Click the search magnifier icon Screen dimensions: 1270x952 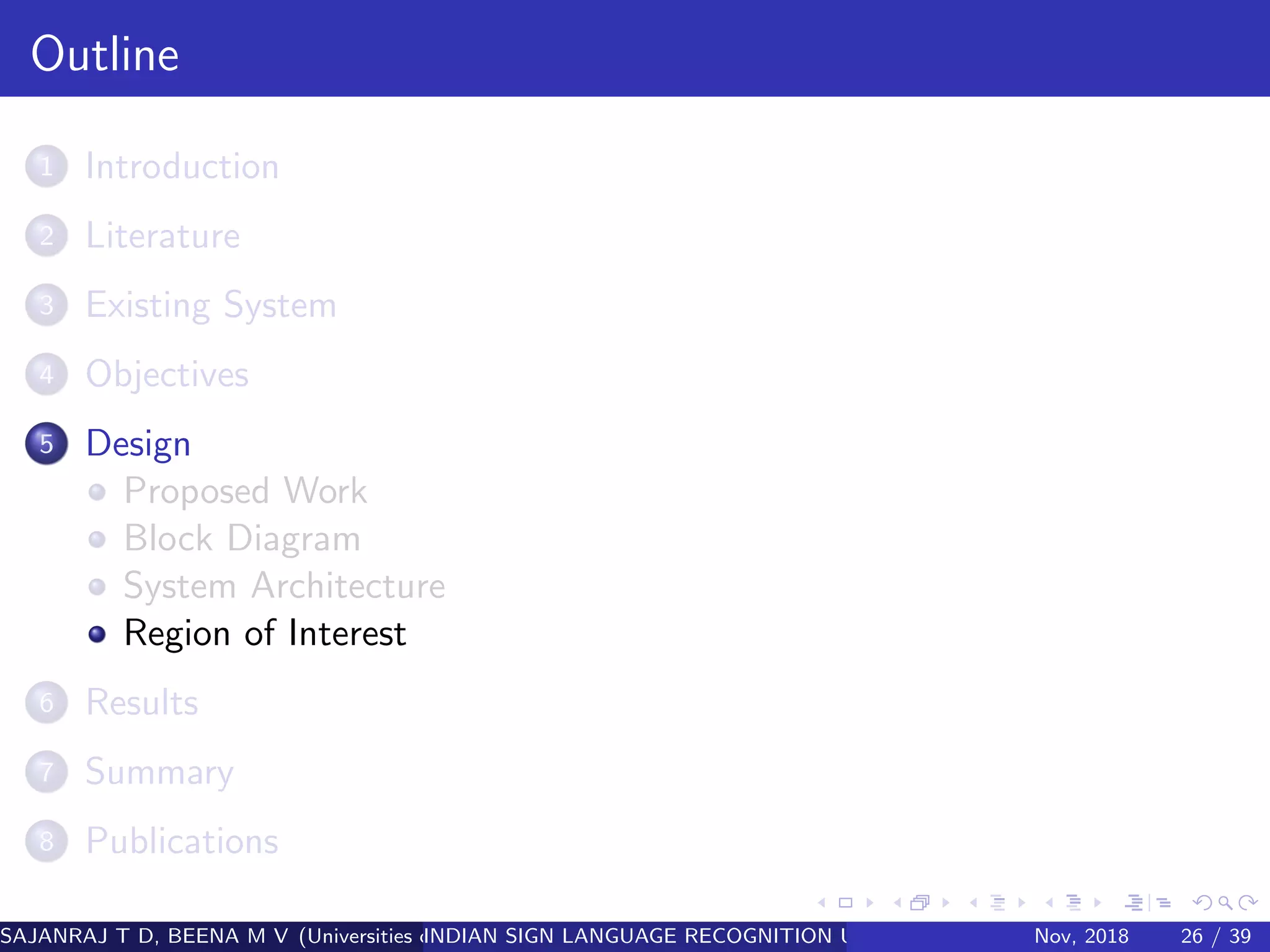1225,903
